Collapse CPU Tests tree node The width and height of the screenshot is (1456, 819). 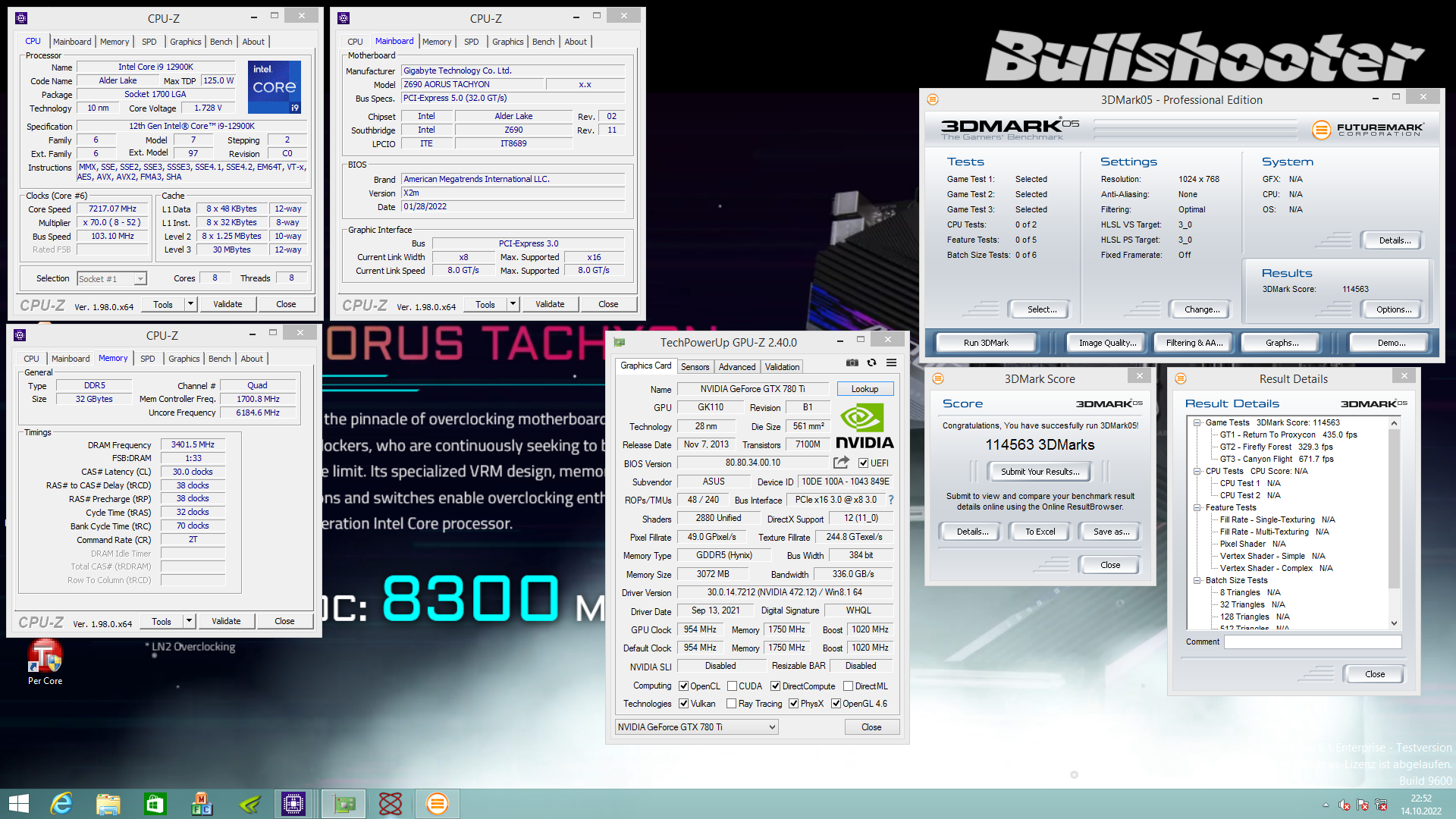pyautogui.click(x=1197, y=471)
